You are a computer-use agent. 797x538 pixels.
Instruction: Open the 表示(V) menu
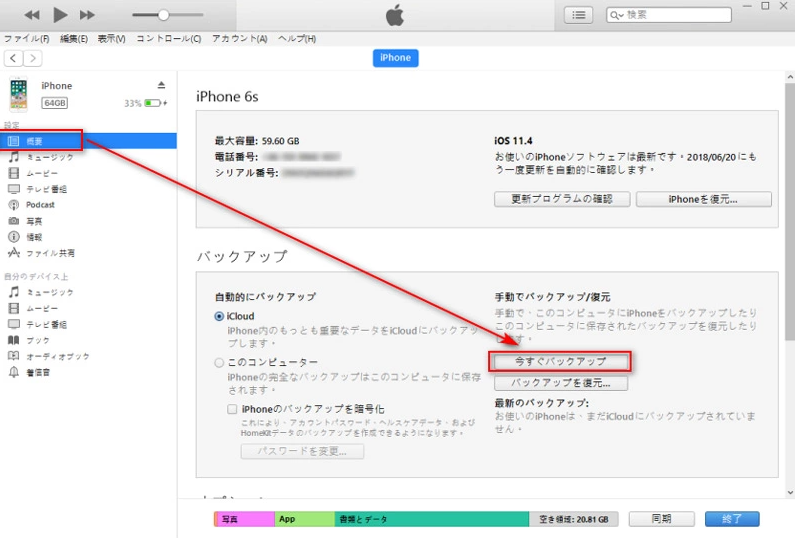click(111, 38)
